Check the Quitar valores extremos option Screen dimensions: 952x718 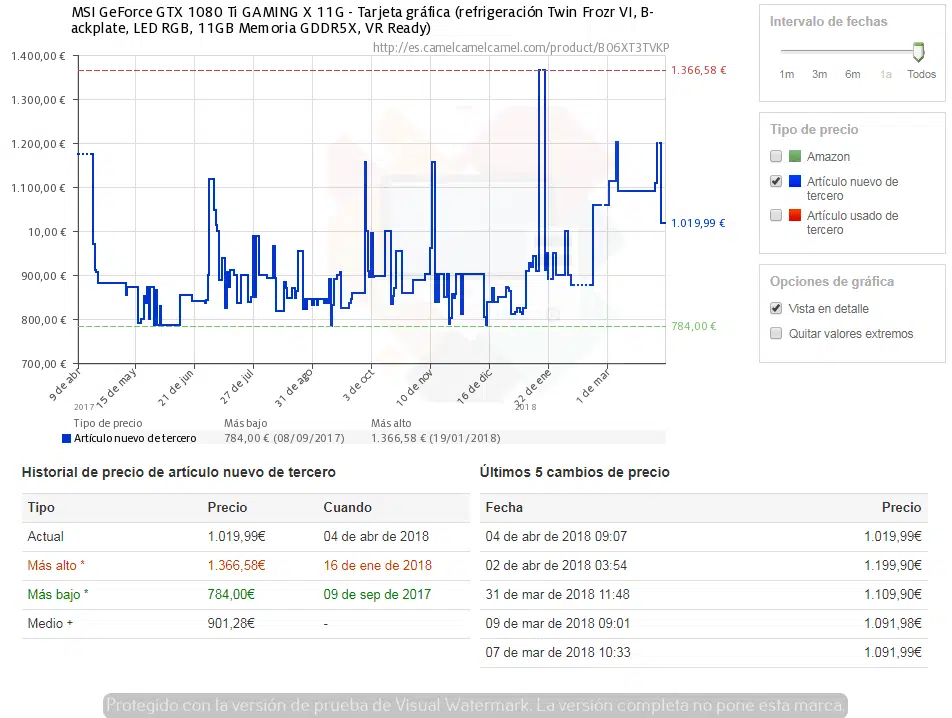776,333
